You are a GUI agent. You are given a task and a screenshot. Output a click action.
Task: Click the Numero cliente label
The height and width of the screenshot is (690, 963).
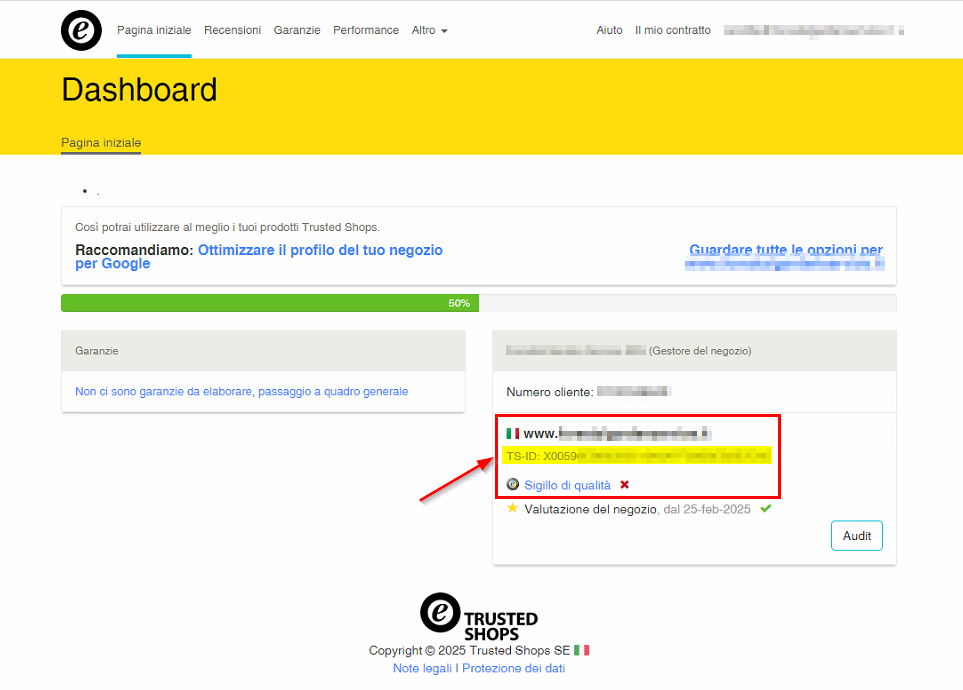550,392
